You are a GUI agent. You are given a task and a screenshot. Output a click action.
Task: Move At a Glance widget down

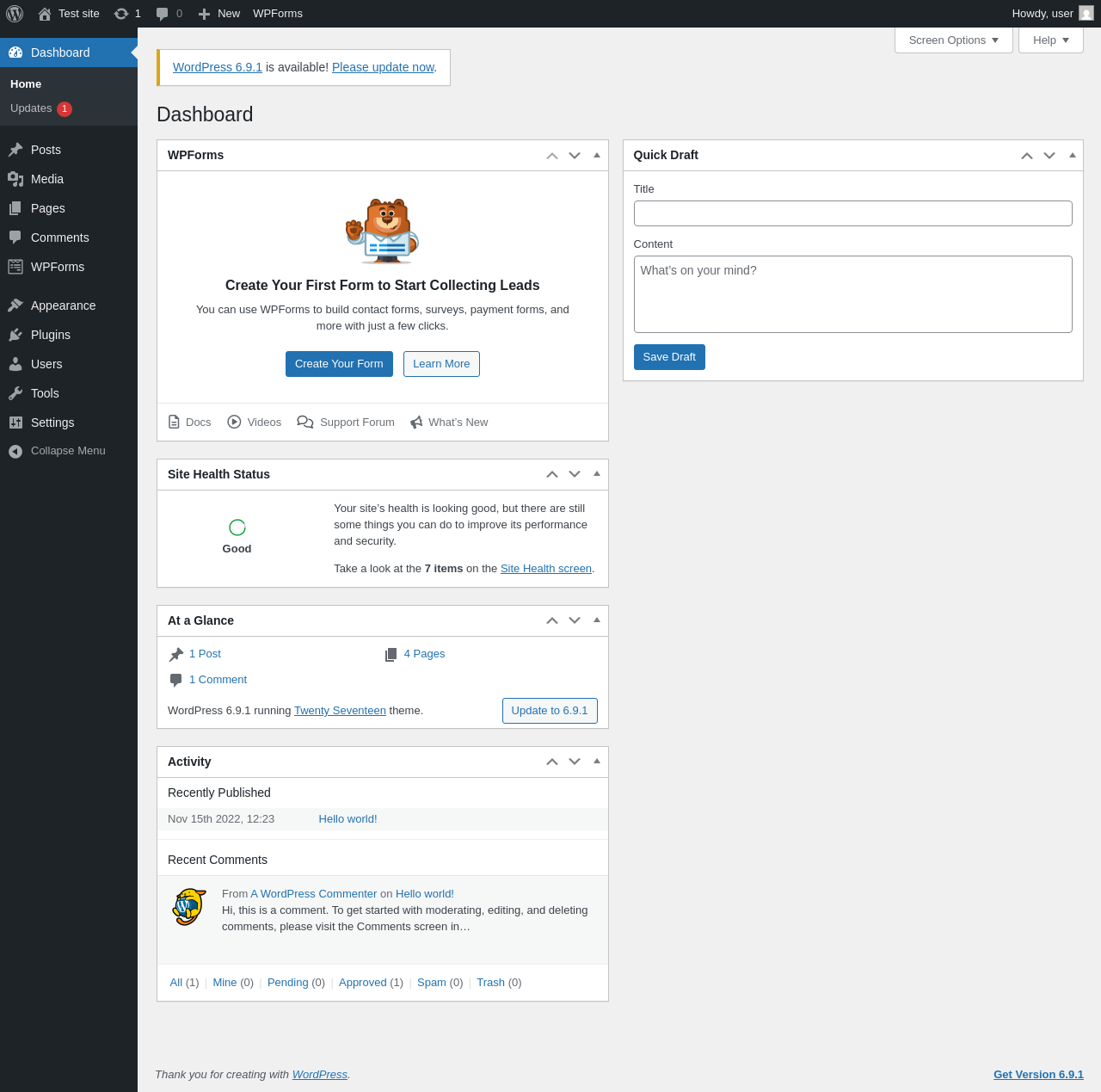pyautogui.click(x=575, y=621)
